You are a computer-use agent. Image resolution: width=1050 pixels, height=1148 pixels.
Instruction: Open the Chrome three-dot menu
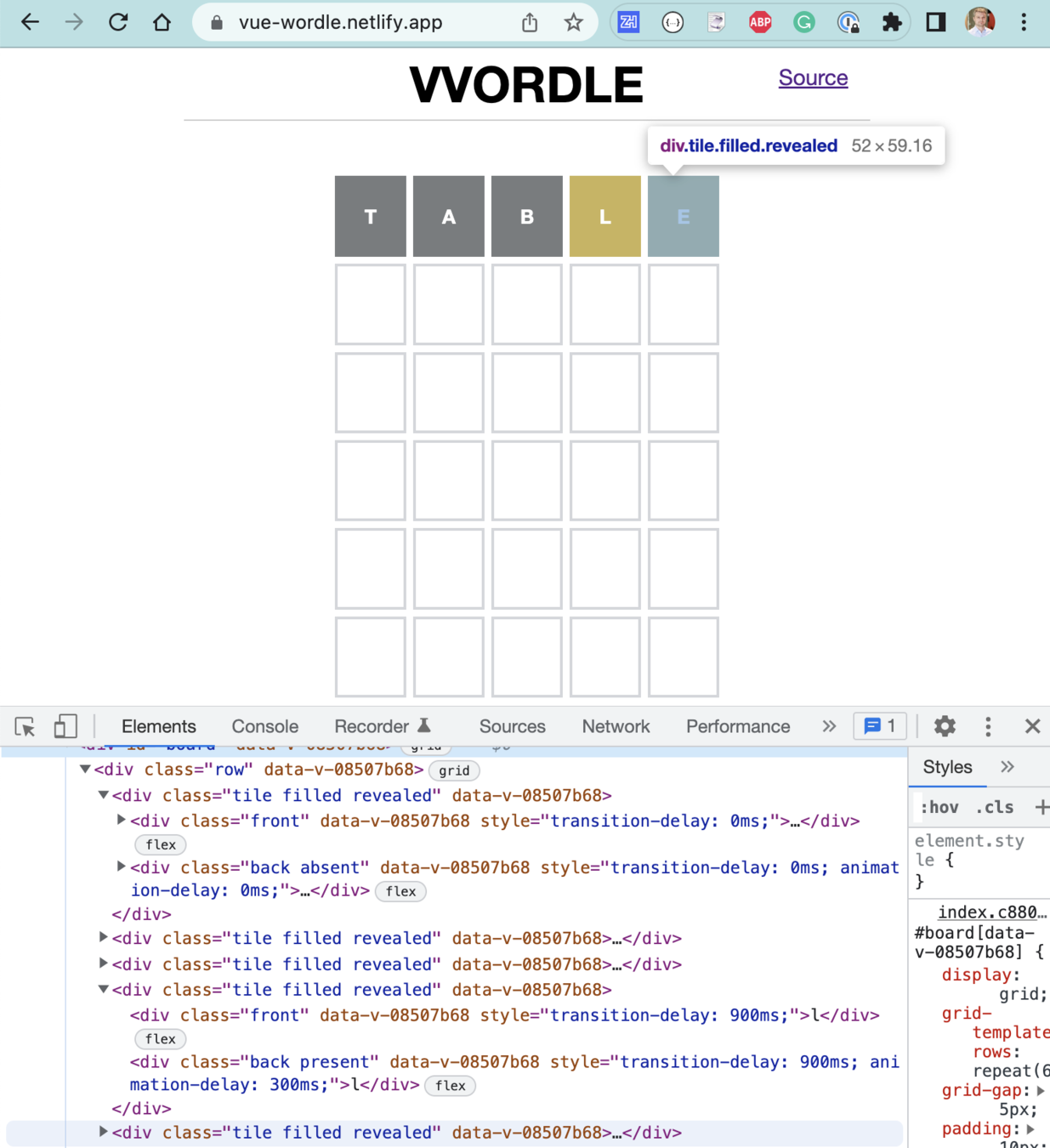coord(1024,22)
